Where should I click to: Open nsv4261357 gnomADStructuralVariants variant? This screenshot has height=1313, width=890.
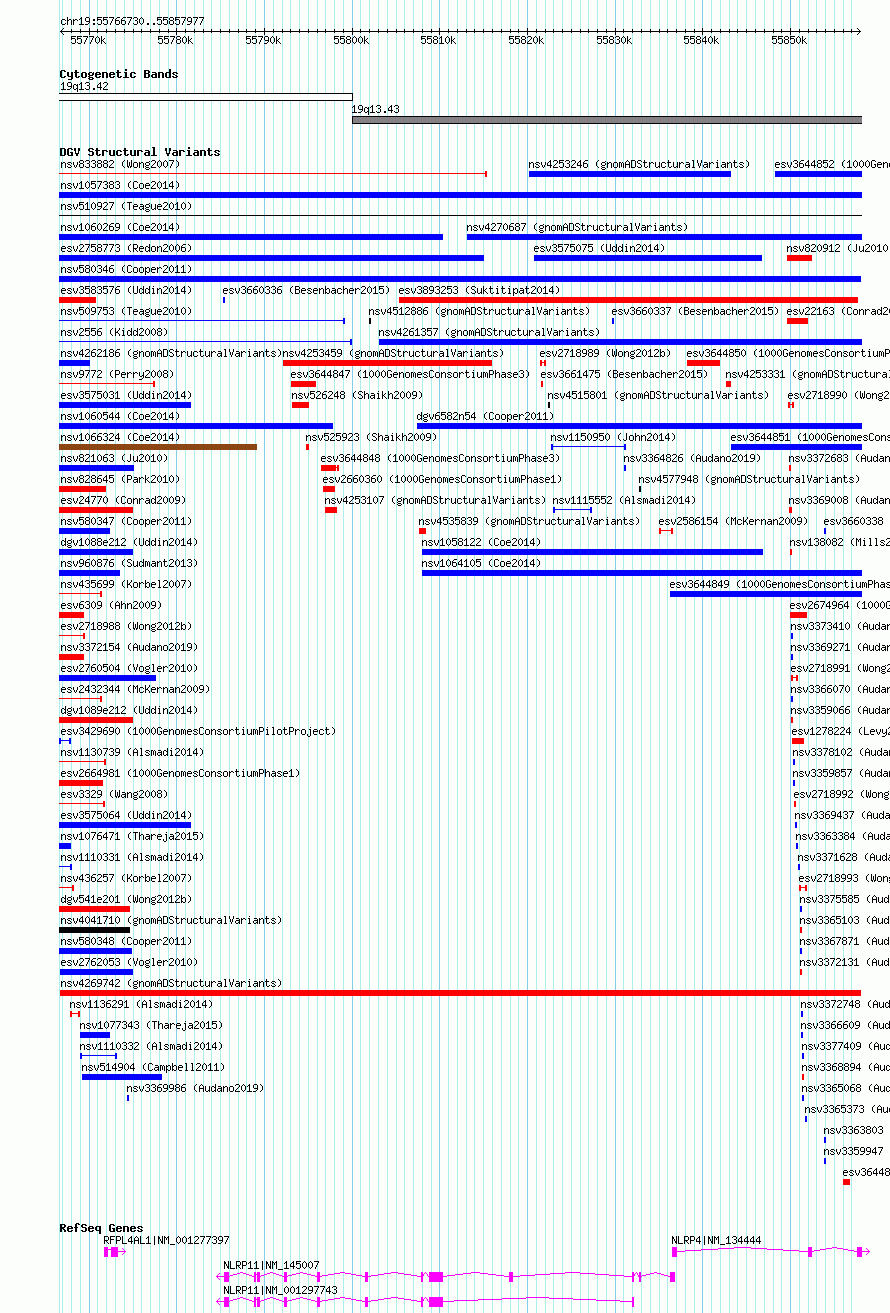click(489, 332)
